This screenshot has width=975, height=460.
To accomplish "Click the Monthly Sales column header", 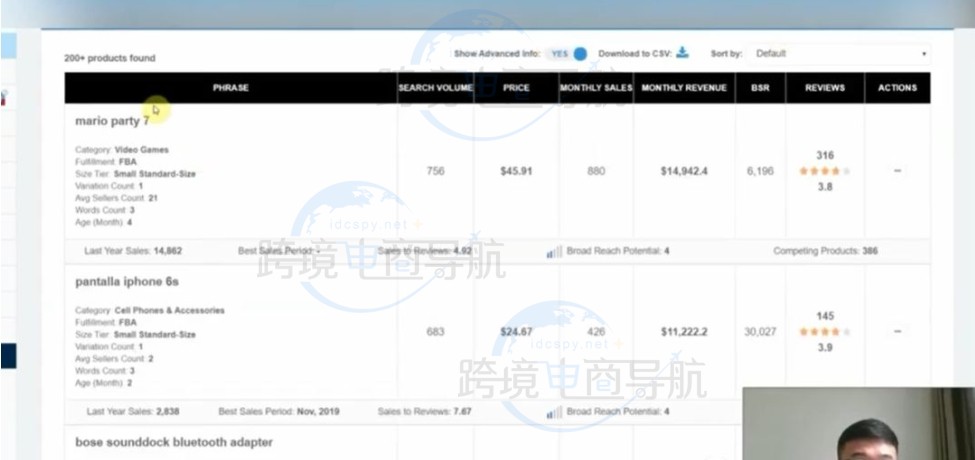I will point(595,88).
